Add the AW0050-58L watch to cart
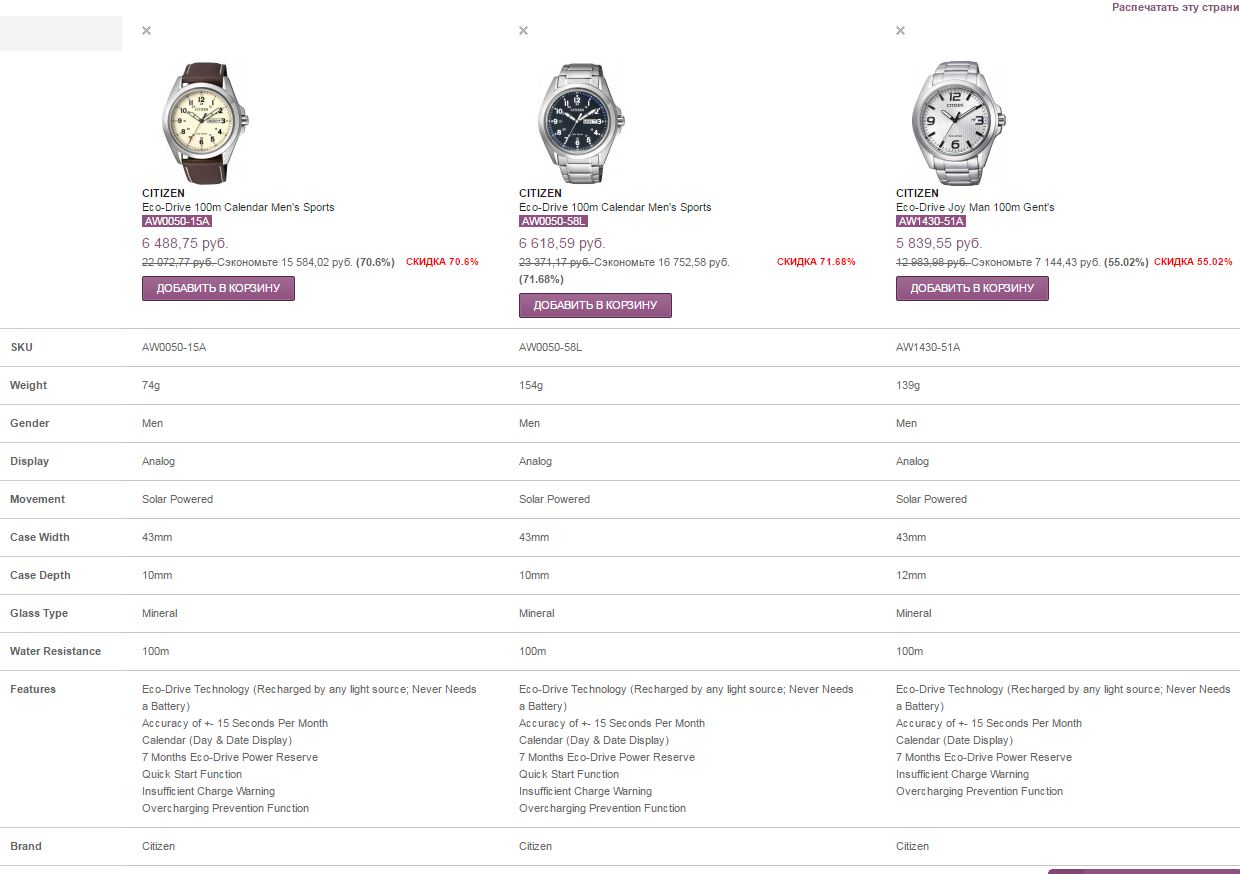 595,305
